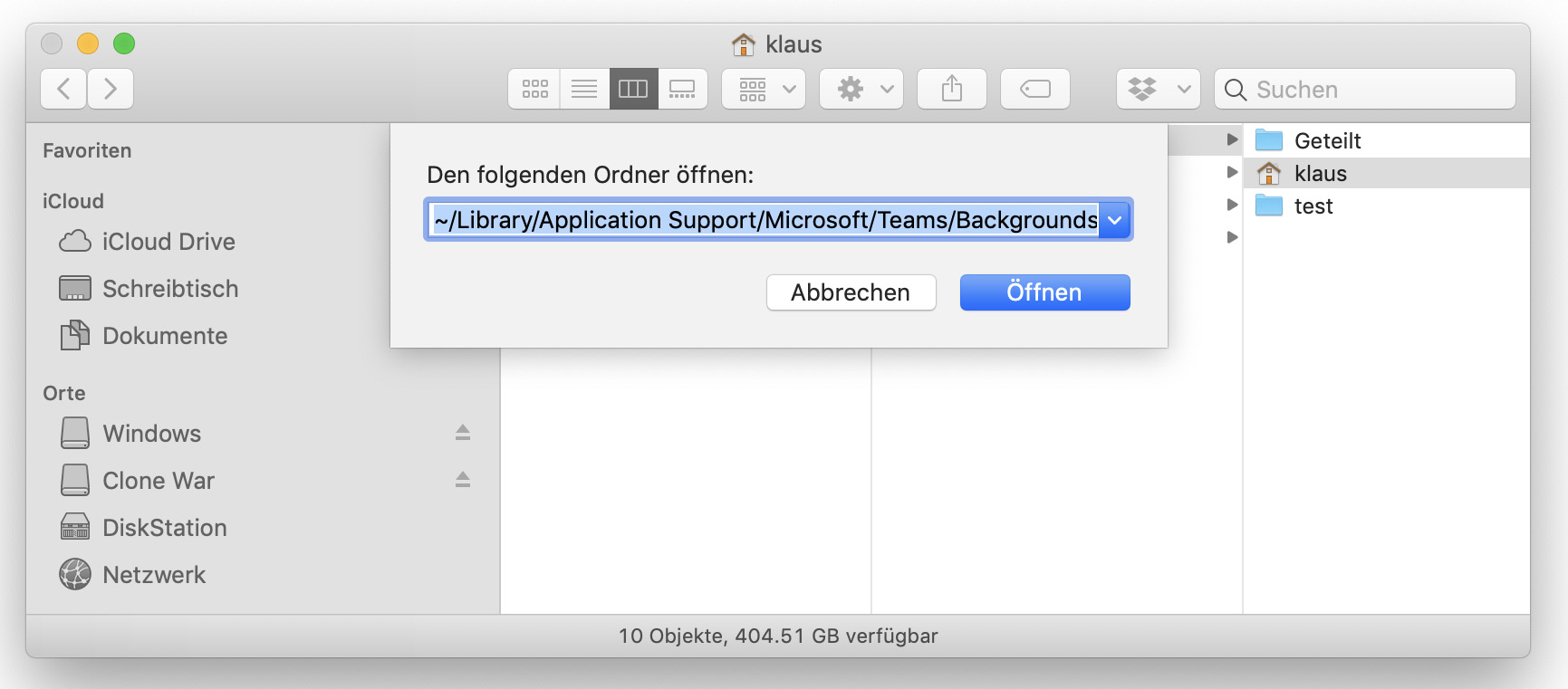Open iCloud Drive in the sidebar
Screen dimensions: 1568x689
pyautogui.click(x=168, y=242)
